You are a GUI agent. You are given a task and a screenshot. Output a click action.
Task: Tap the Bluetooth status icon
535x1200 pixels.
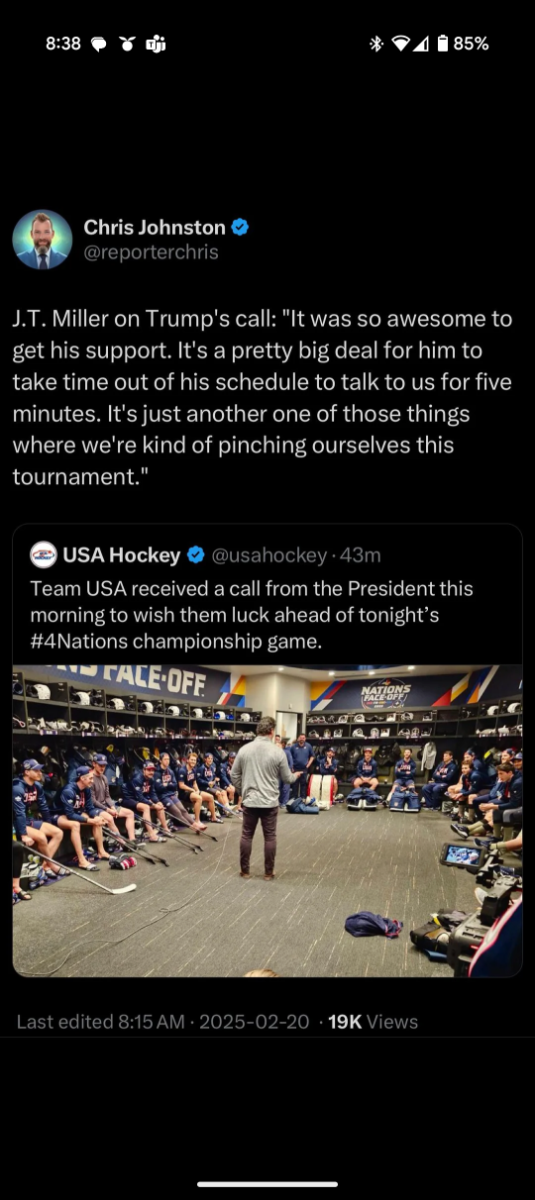point(376,44)
